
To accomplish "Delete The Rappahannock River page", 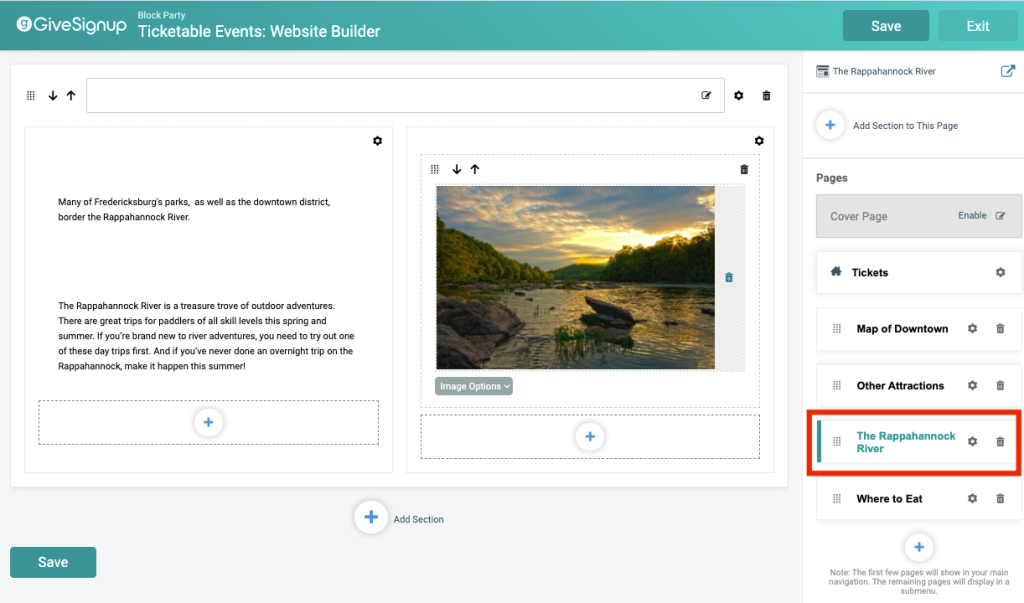I will [1000, 442].
